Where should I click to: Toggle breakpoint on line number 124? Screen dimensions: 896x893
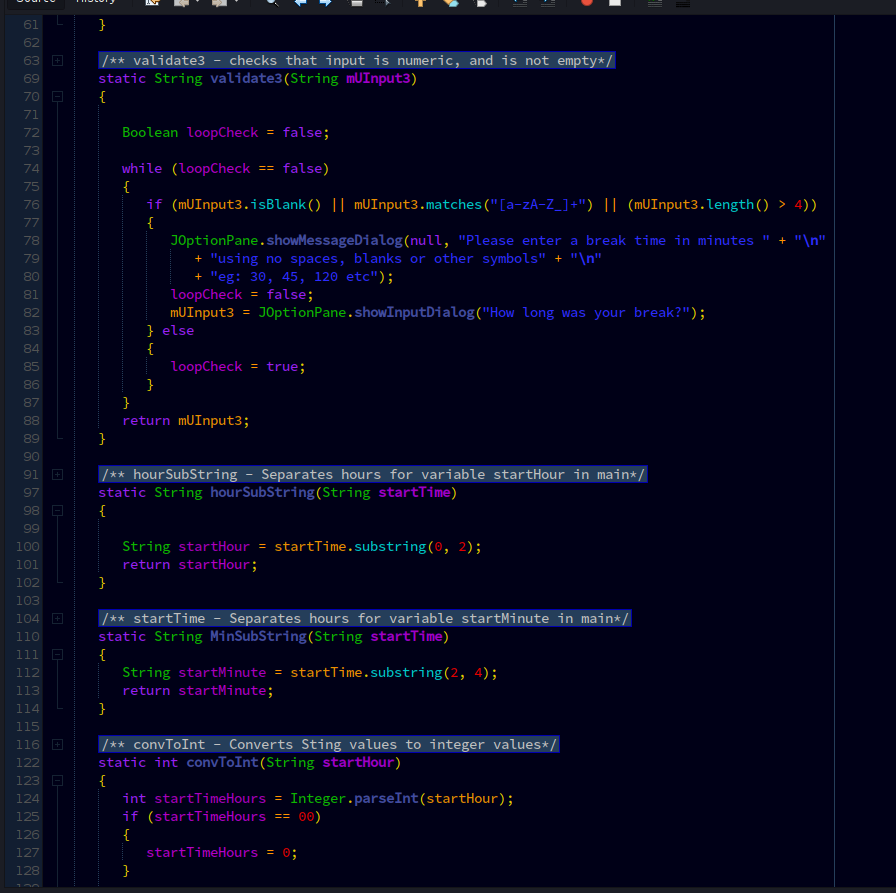(x=28, y=799)
